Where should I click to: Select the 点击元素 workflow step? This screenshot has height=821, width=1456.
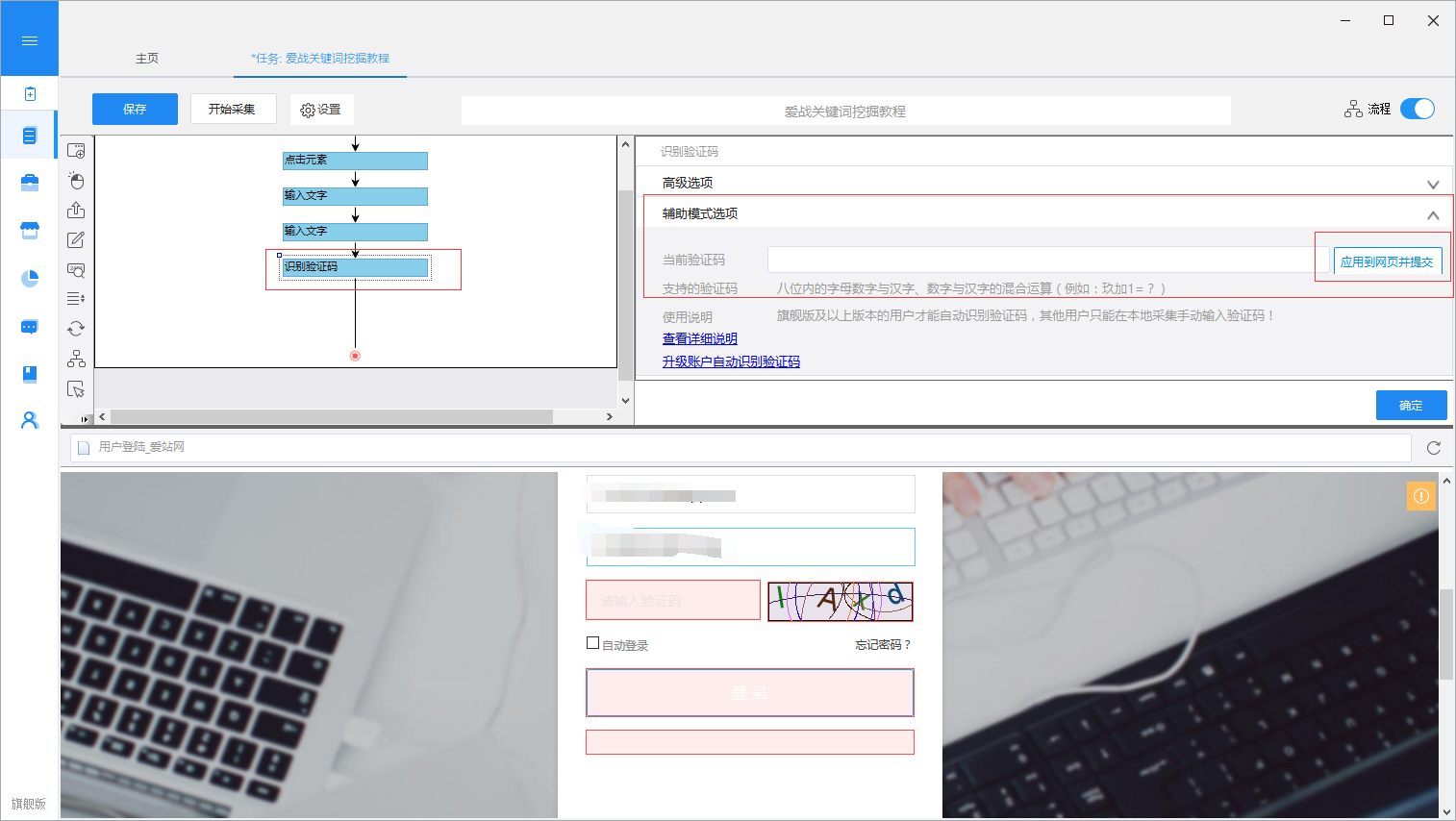click(355, 161)
